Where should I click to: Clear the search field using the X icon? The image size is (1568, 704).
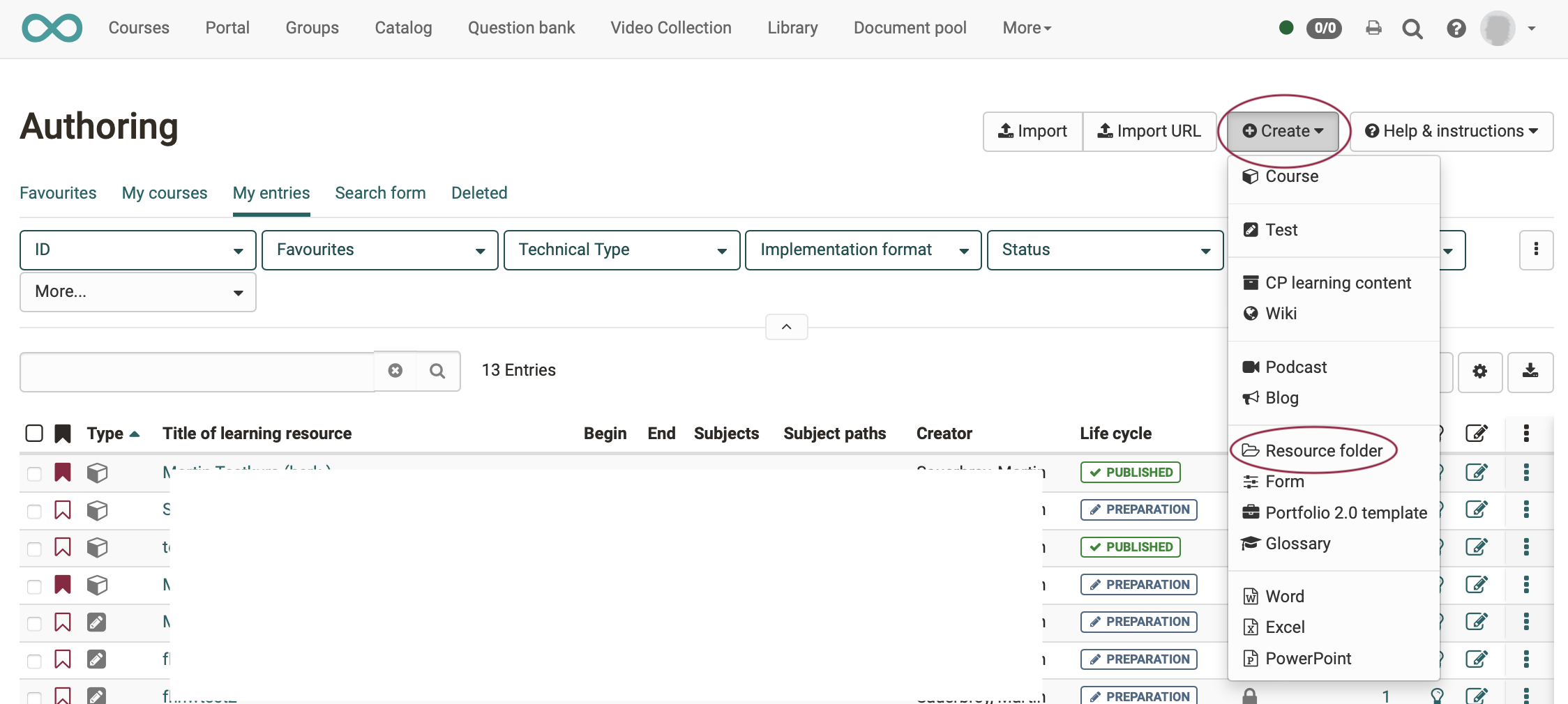tap(395, 370)
